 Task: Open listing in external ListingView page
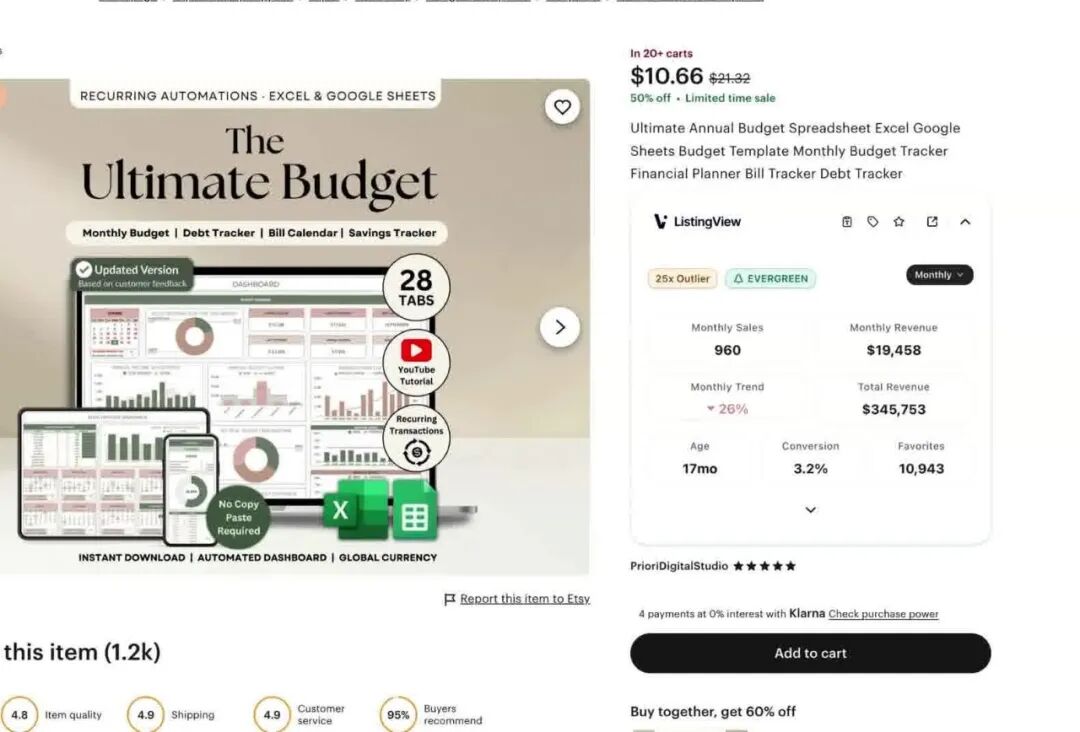tap(932, 222)
